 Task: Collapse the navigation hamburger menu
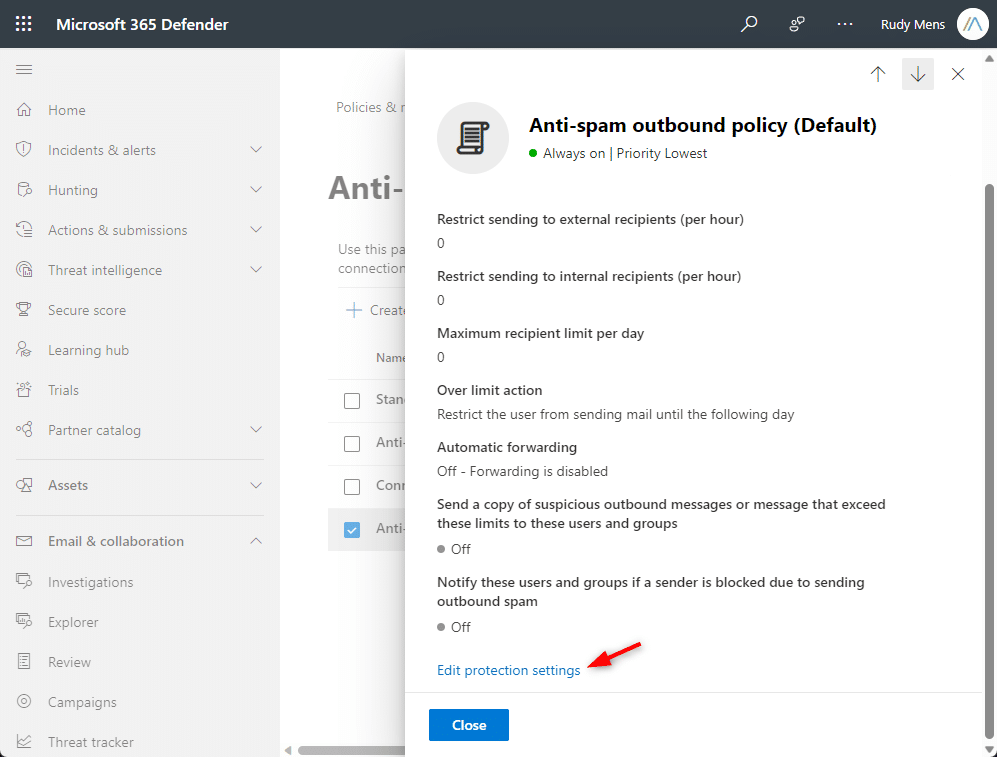click(24, 69)
